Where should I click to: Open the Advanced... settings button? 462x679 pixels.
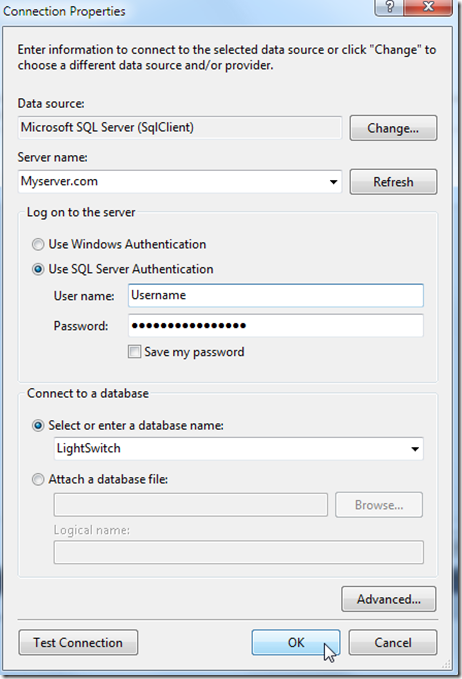pos(388,599)
